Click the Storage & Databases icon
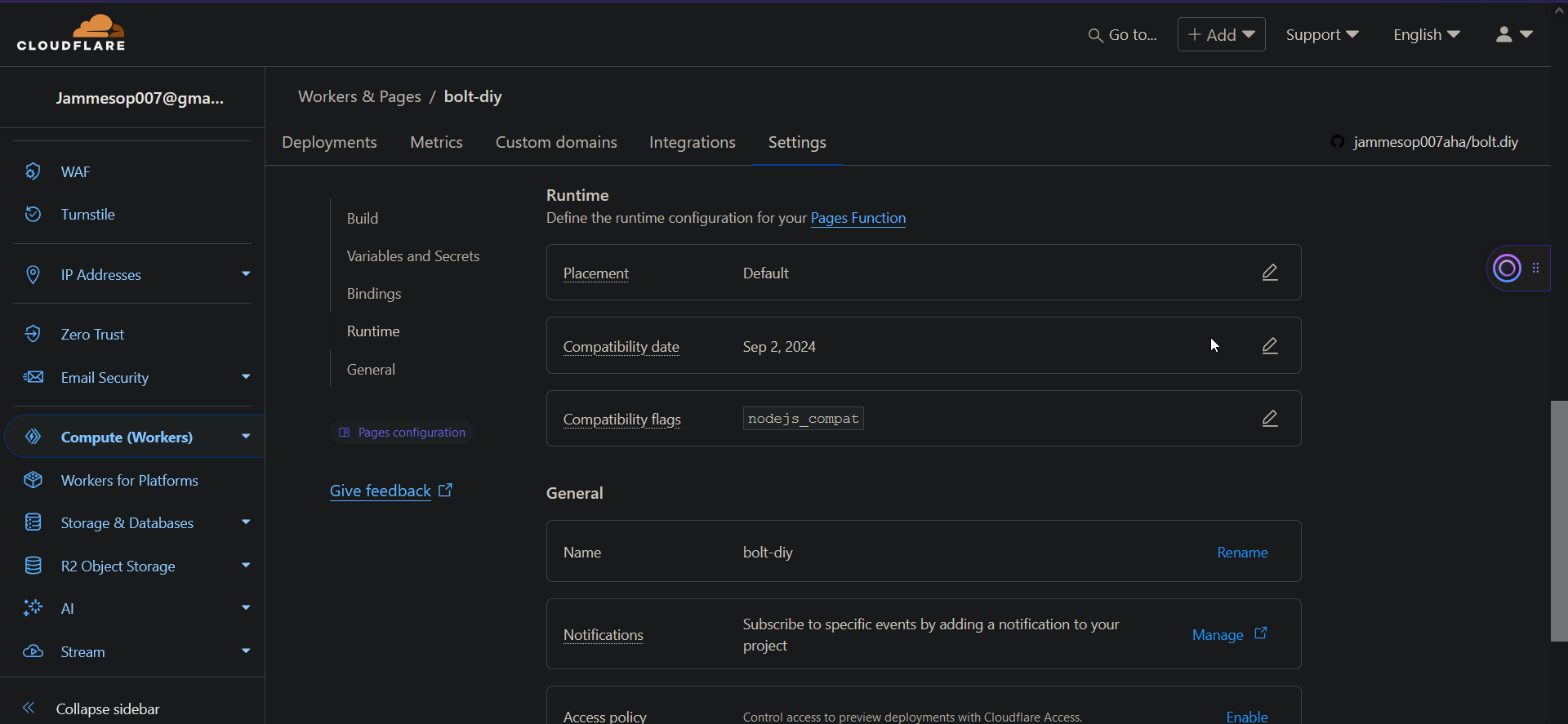The image size is (1568, 724). 33,522
